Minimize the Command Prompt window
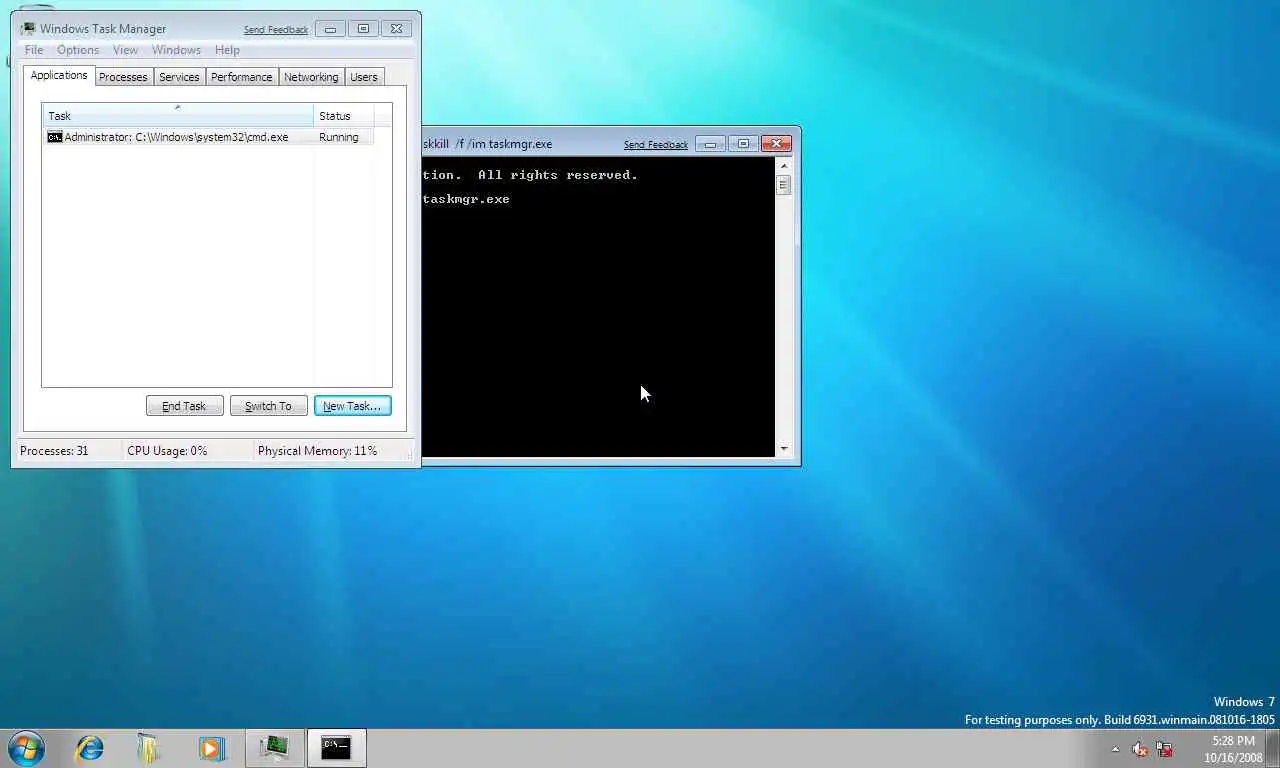The width and height of the screenshot is (1280, 768). [710, 144]
